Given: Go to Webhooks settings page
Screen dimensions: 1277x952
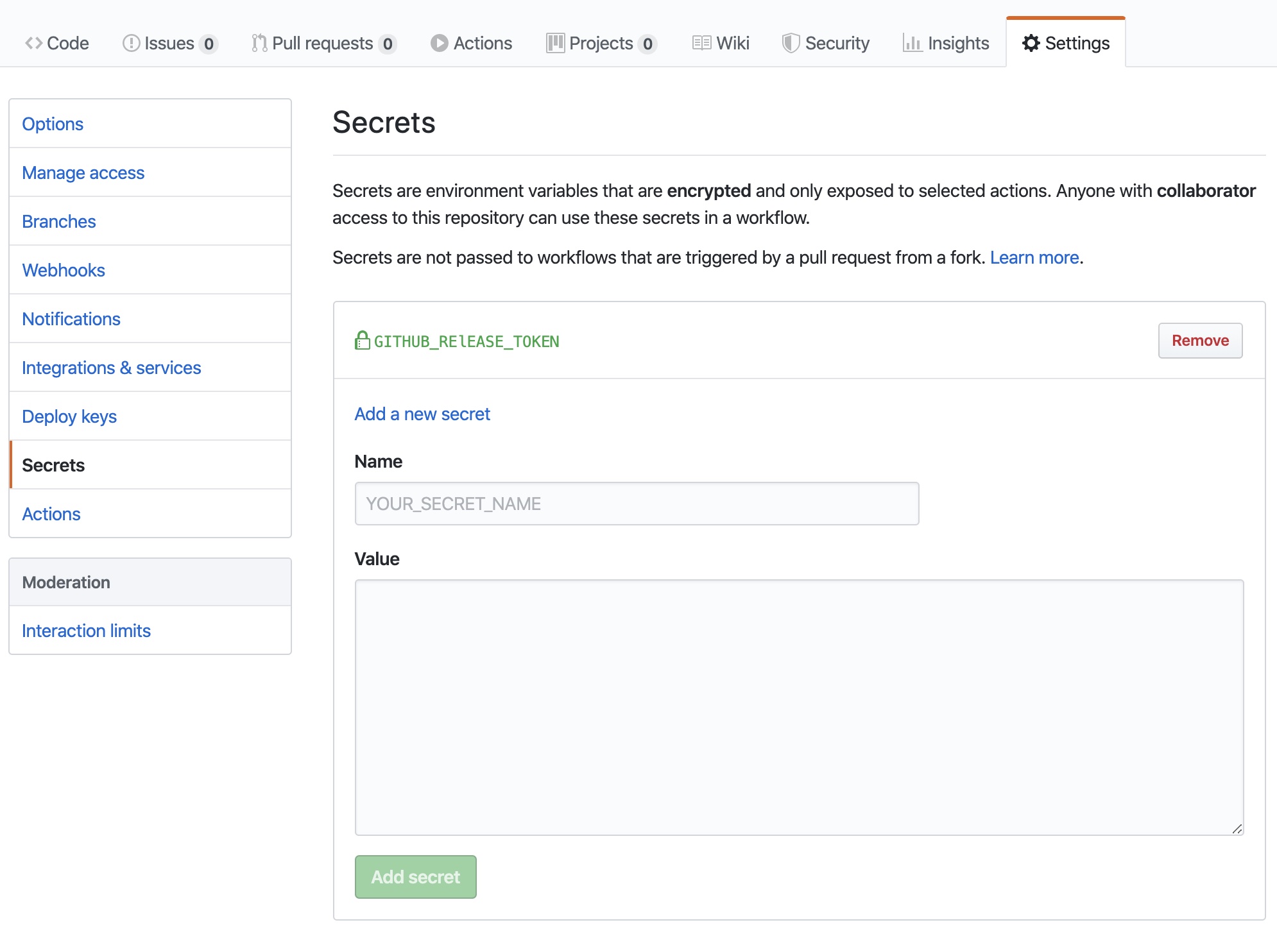Looking at the screenshot, I should (63, 270).
